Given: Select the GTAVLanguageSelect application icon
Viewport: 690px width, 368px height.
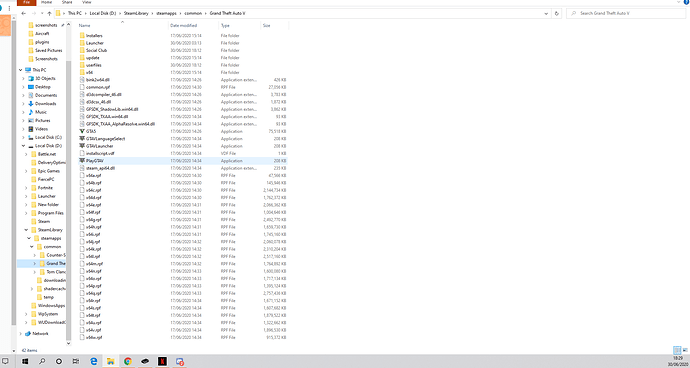Looking at the screenshot, I should pos(82,139).
